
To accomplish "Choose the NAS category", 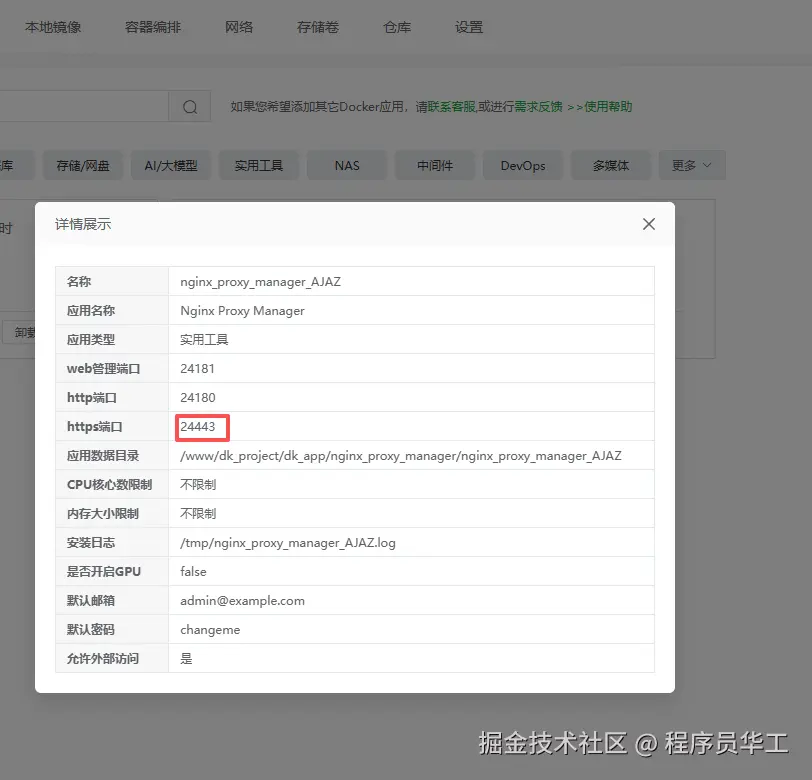I will 347,165.
